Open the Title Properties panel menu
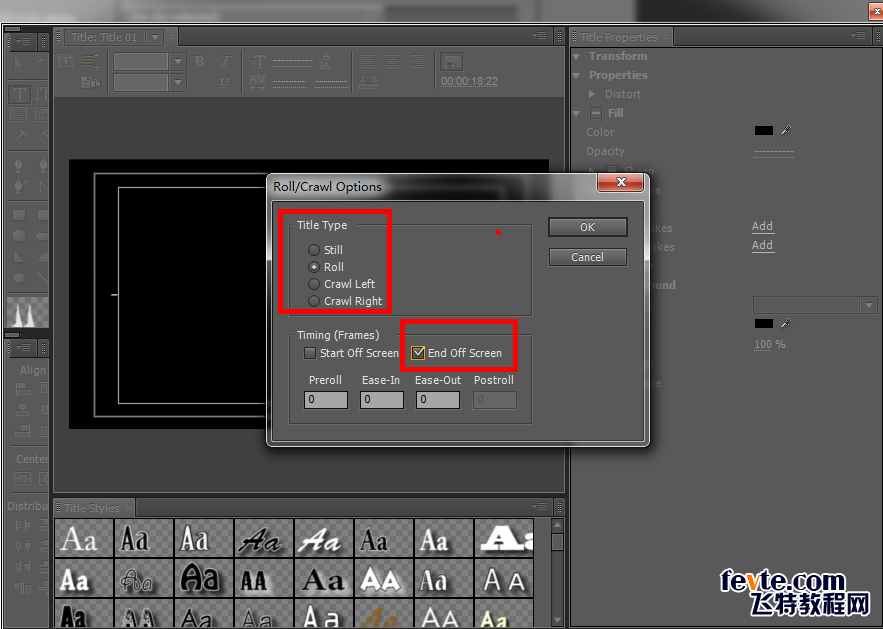 tap(858, 36)
